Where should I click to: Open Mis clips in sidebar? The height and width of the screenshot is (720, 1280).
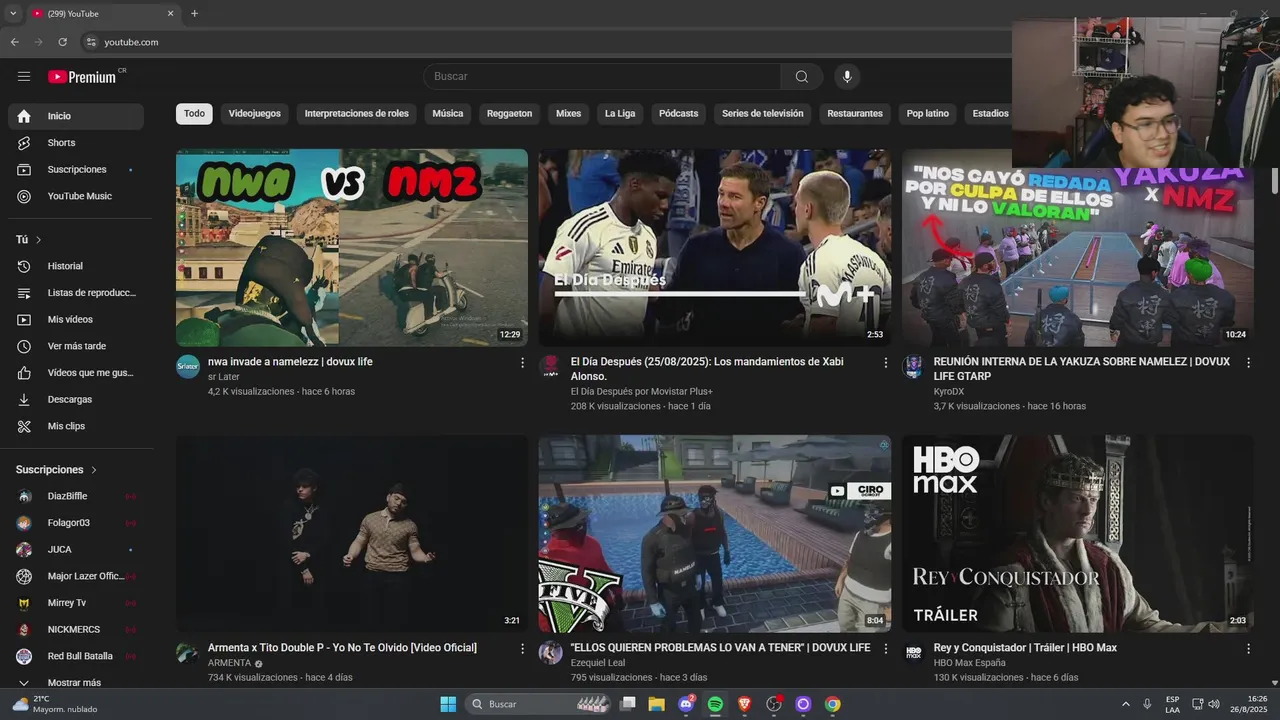[76, 426]
